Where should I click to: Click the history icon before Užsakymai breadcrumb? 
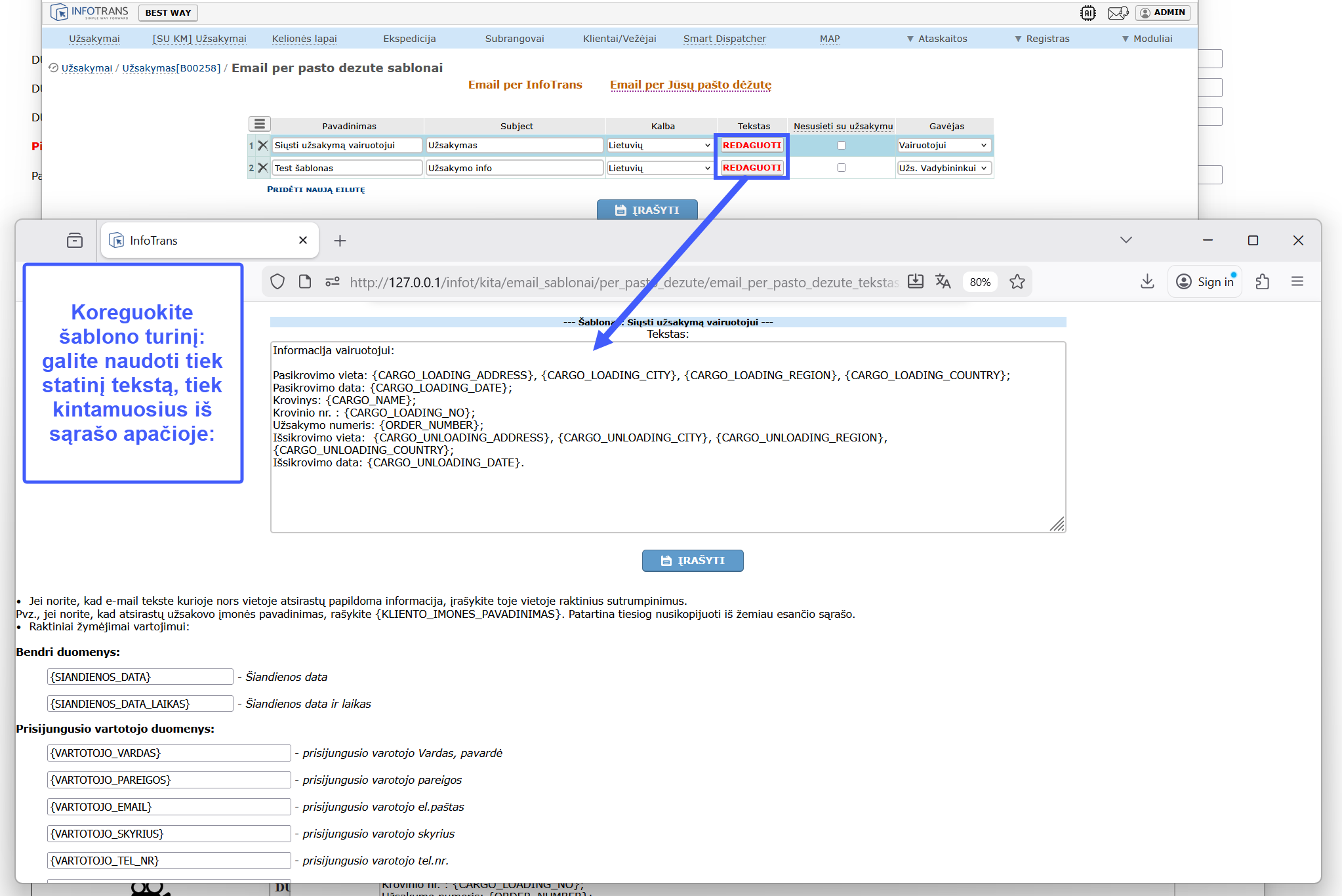click(54, 68)
